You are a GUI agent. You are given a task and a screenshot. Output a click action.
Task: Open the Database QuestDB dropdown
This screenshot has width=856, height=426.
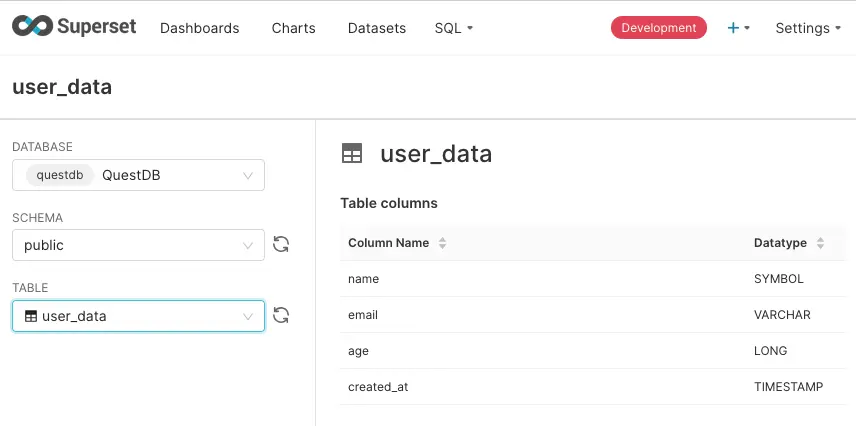[138, 175]
